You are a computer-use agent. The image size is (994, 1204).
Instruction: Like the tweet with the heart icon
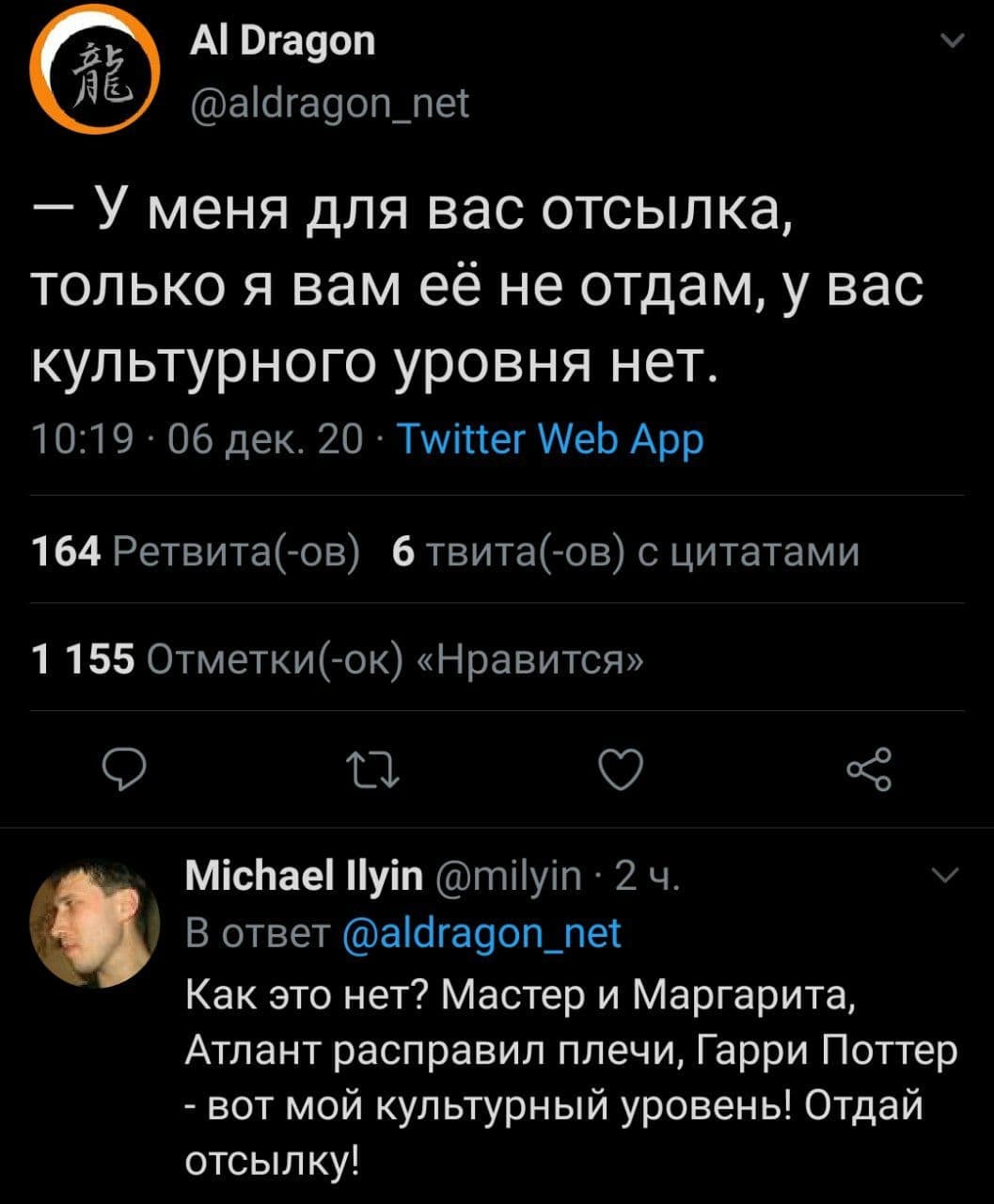pyautogui.click(x=623, y=769)
